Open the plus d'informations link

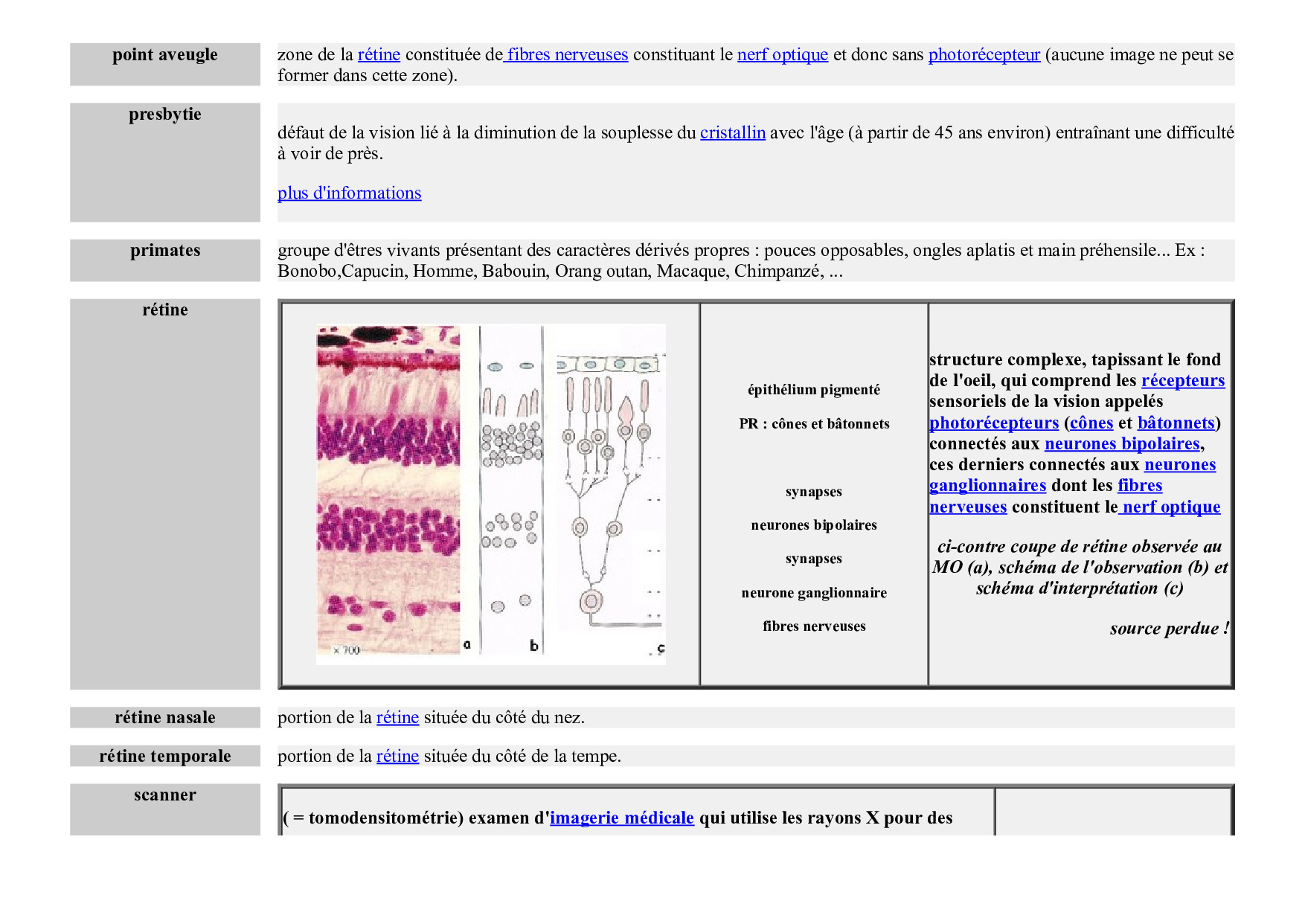[349, 193]
